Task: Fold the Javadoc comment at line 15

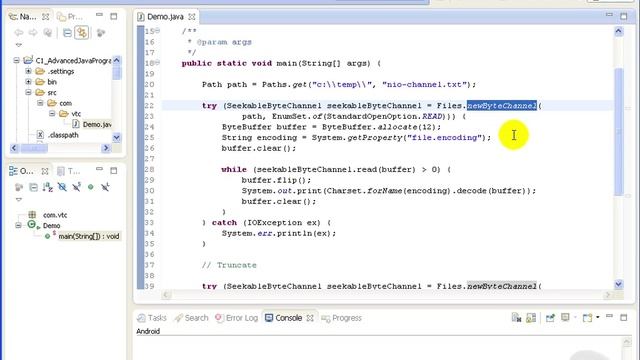Action: tap(158, 31)
